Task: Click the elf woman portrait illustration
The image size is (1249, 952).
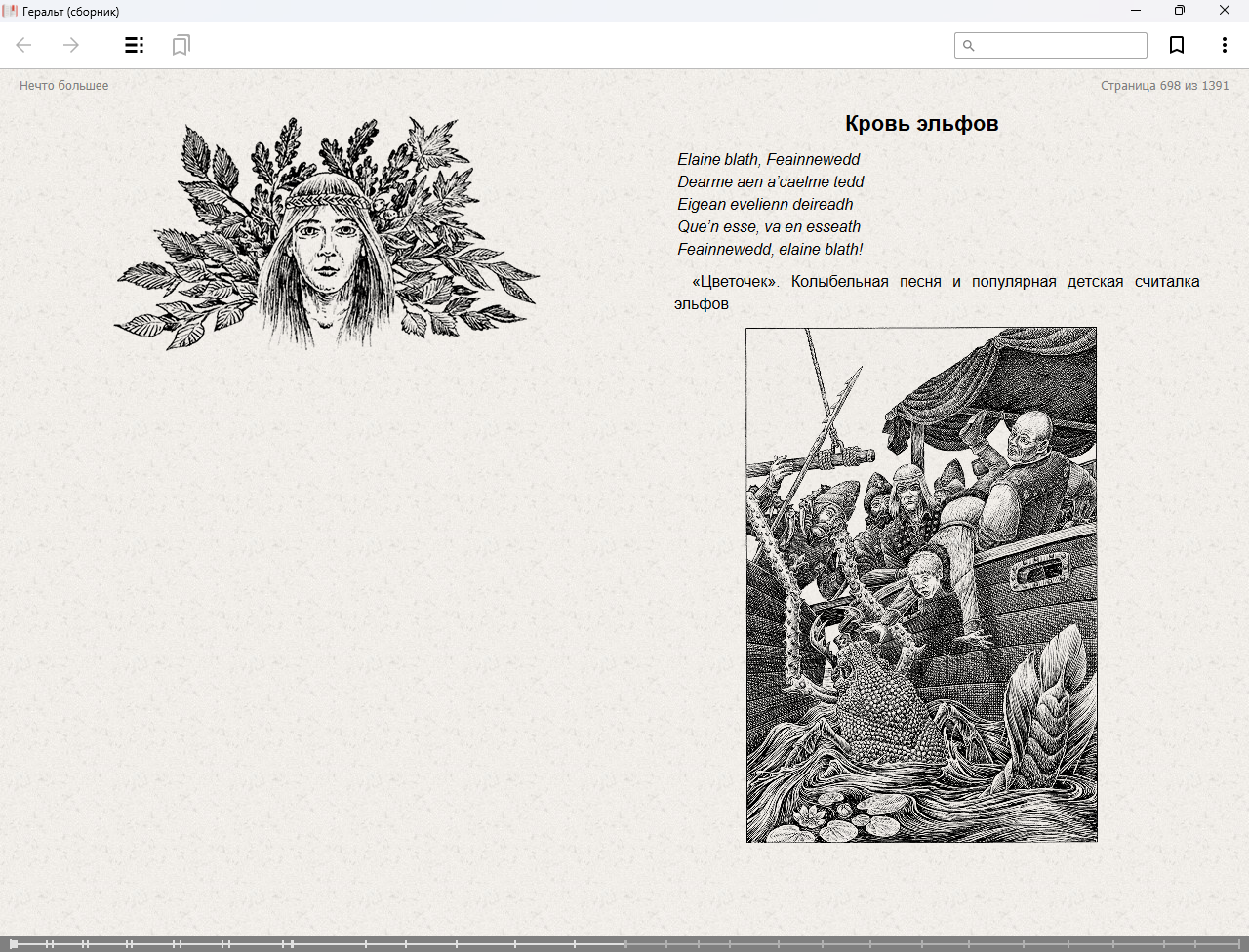Action: 326,234
